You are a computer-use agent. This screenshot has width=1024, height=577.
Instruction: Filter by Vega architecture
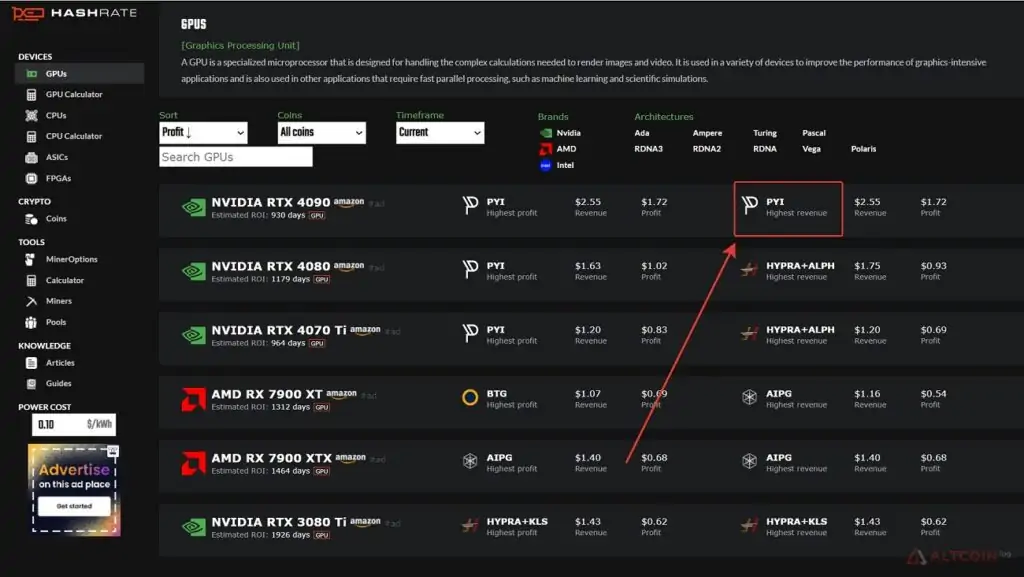(x=811, y=149)
